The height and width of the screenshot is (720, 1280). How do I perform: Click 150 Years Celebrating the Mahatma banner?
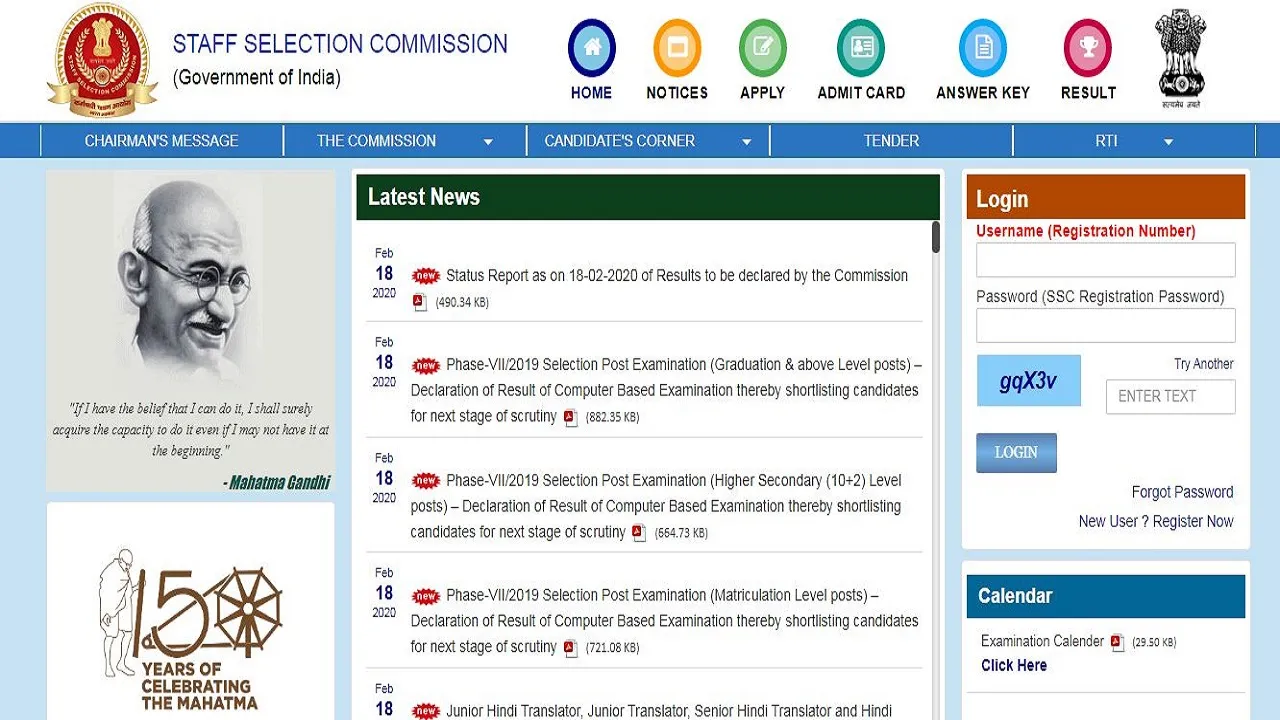point(190,627)
